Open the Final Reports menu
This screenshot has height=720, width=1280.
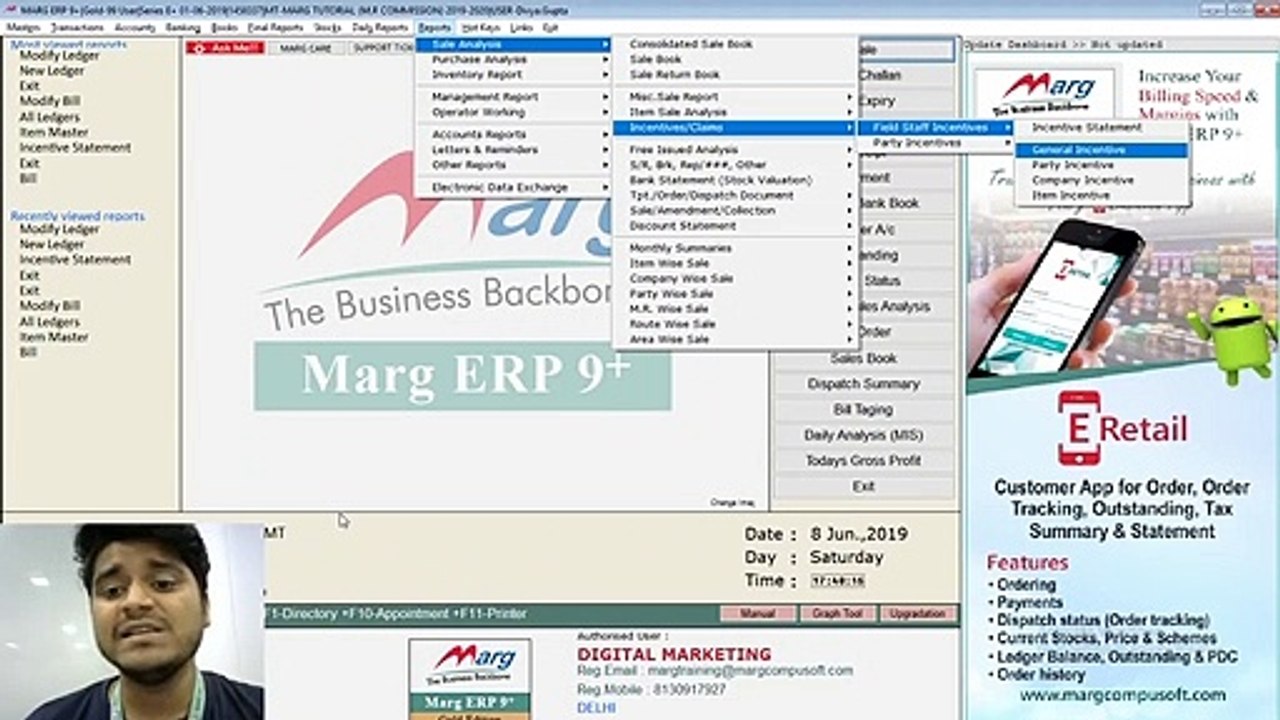pos(275,28)
